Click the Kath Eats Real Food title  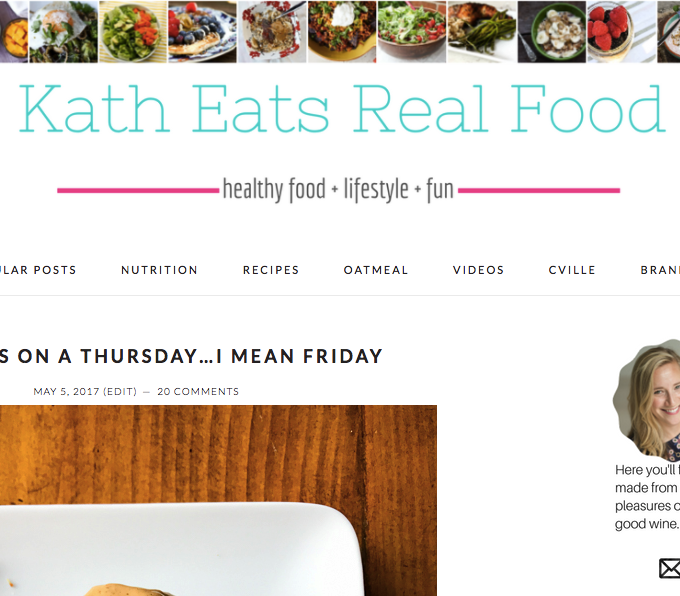342,108
